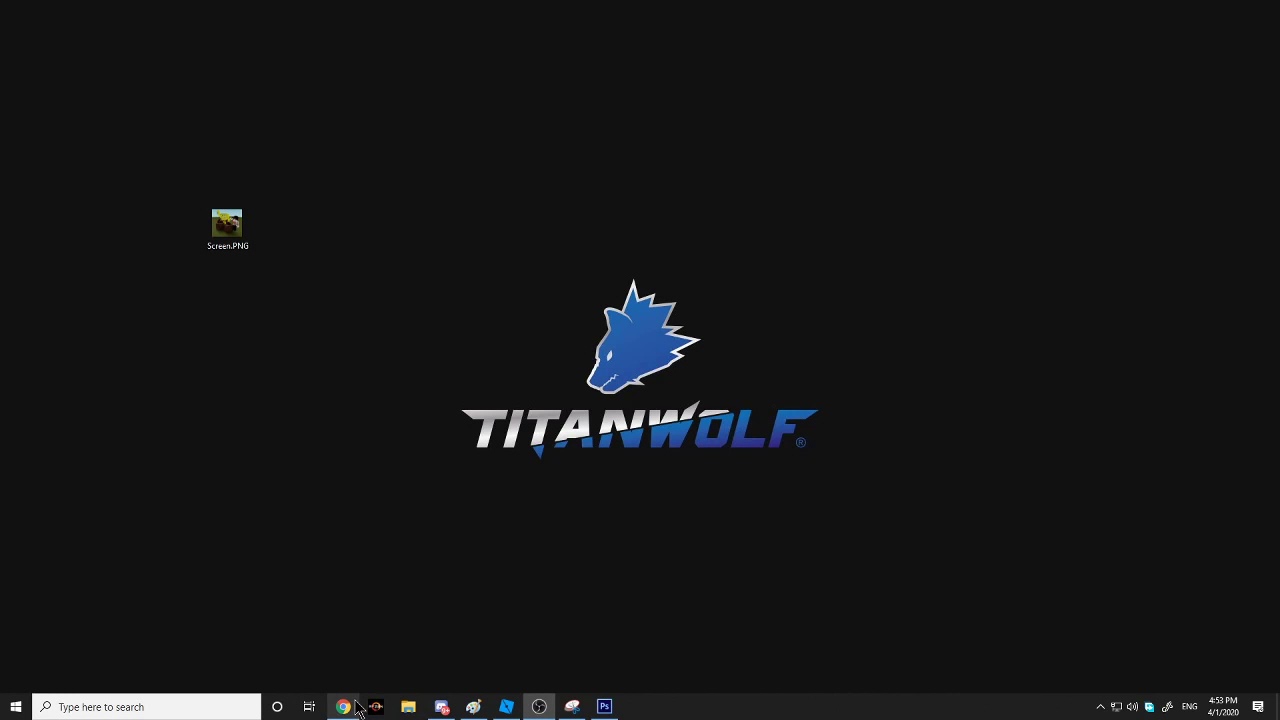
Task: Click the blue arrow tray icon
Action: (1149, 707)
